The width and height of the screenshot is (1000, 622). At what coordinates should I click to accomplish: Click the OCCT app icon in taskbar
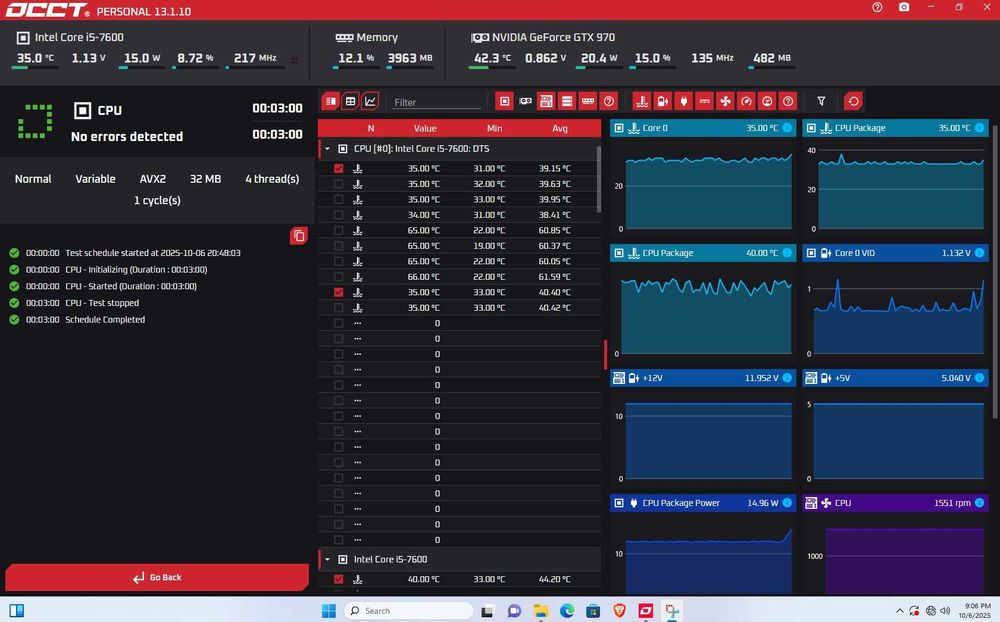pos(645,611)
